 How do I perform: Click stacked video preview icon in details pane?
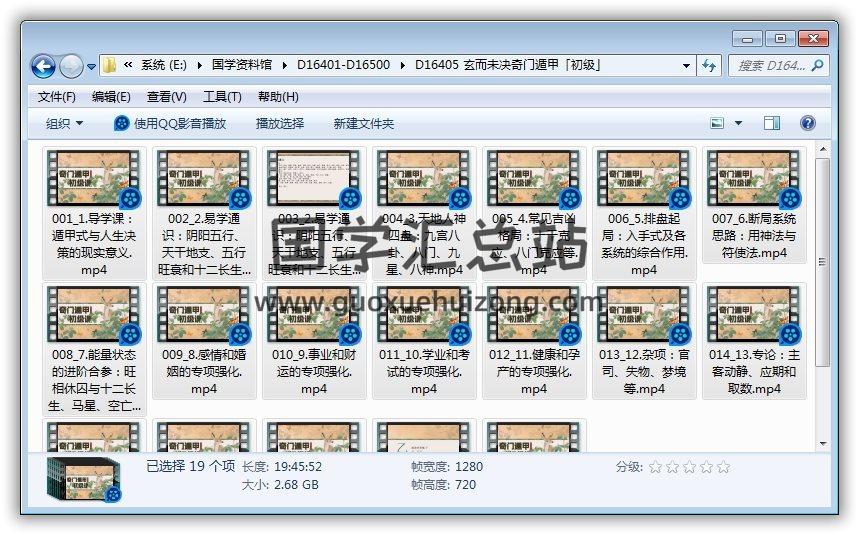coord(84,480)
